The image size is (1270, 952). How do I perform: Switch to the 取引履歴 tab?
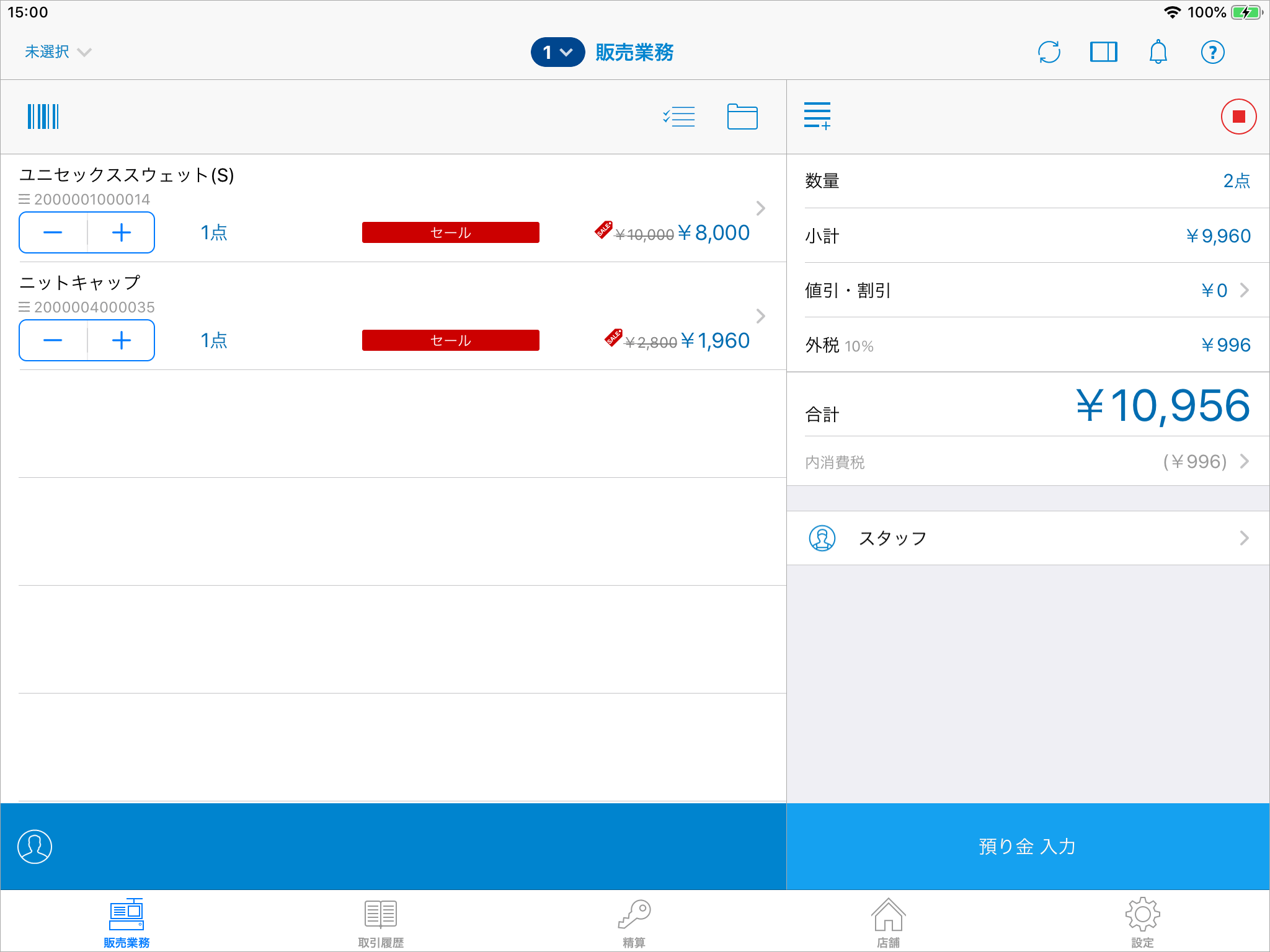click(381, 922)
